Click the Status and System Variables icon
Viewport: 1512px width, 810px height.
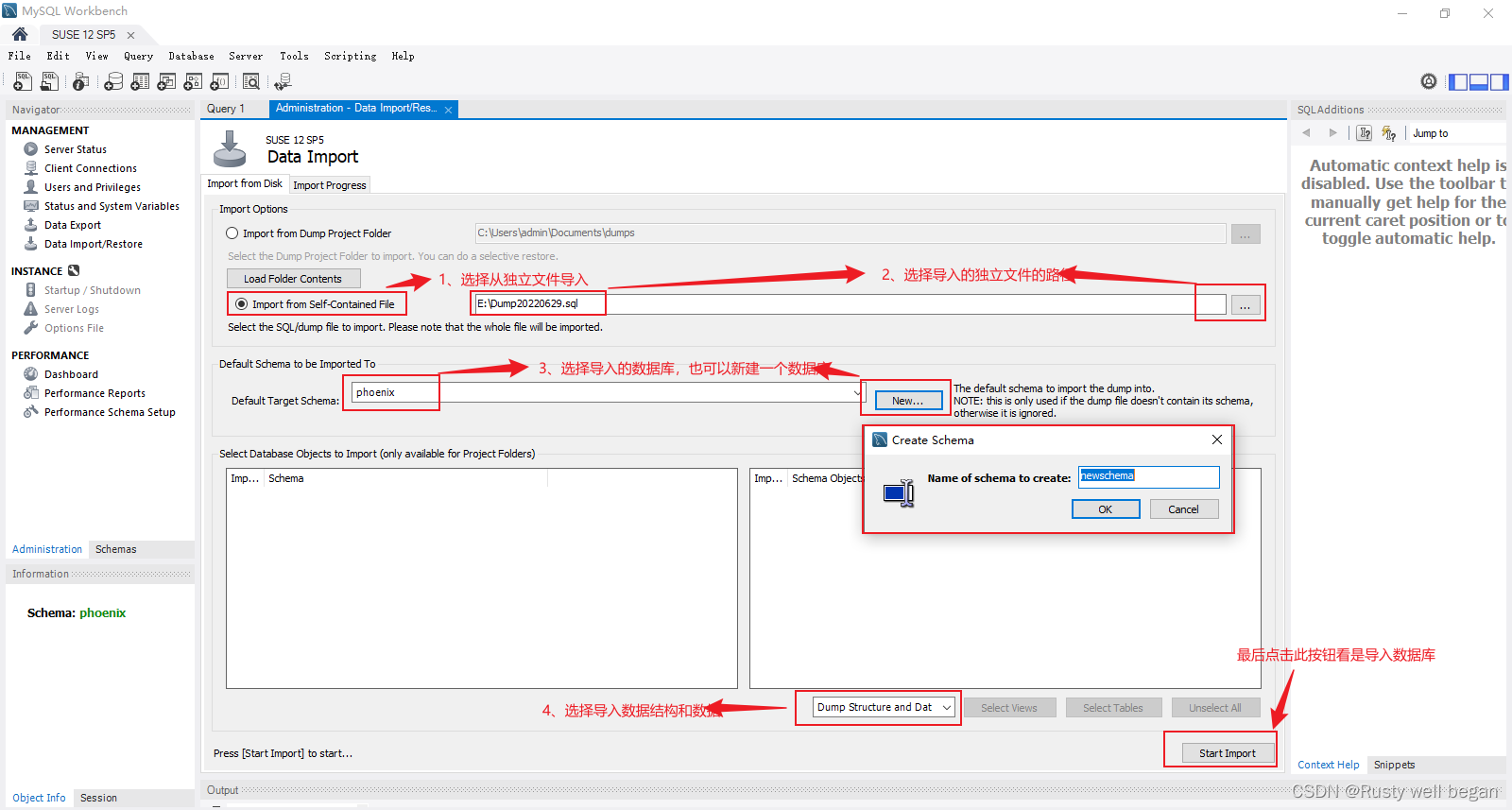(x=31, y=206)
